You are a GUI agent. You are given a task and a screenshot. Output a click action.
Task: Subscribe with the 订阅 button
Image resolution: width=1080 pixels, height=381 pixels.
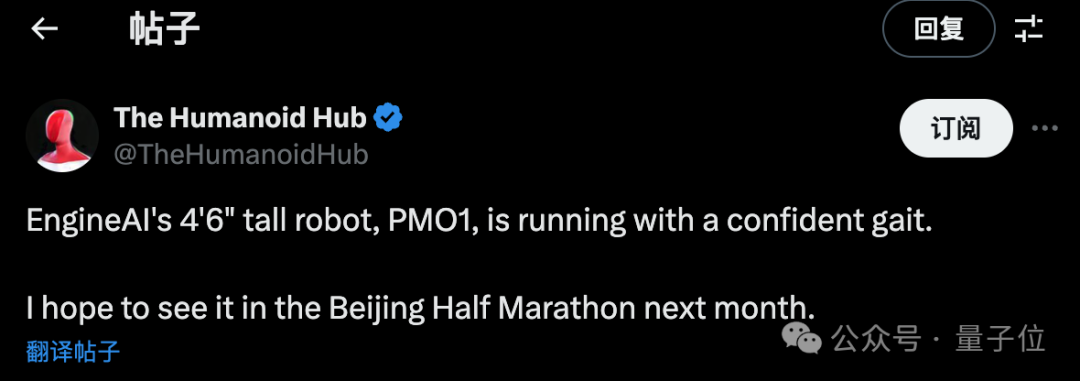(x=956, y=129)
